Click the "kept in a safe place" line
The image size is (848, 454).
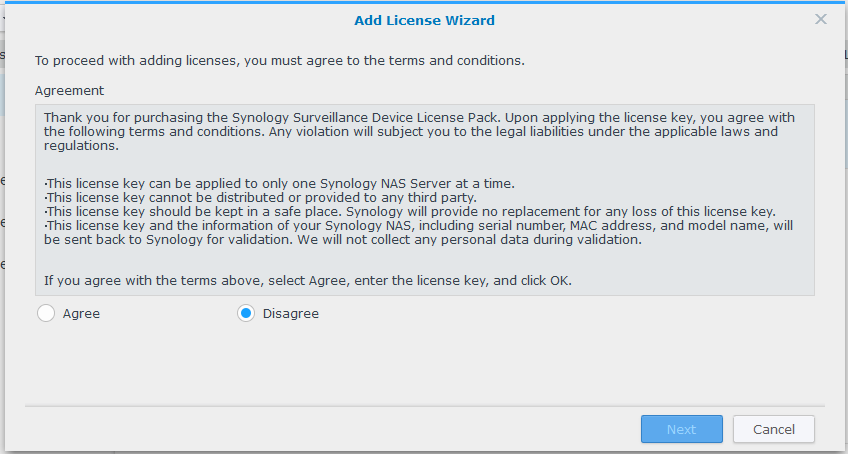(x=300, y=211)
